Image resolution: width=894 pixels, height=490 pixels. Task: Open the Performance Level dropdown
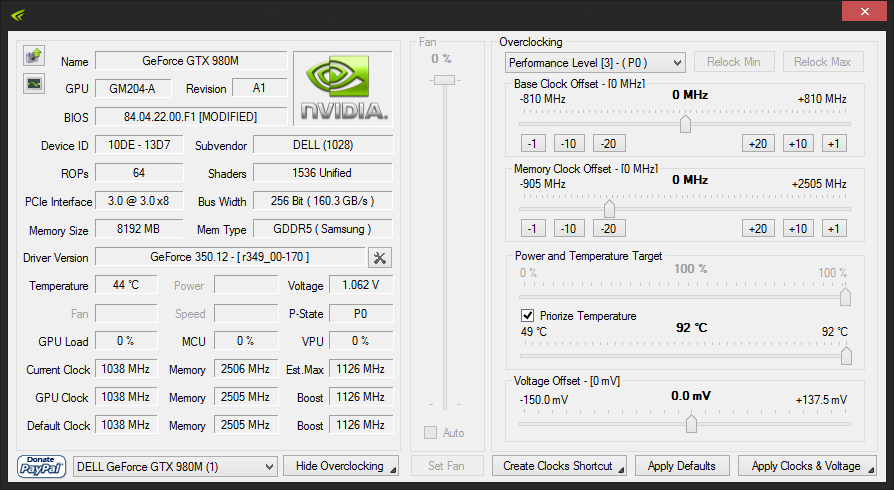(x=595, y=62)
